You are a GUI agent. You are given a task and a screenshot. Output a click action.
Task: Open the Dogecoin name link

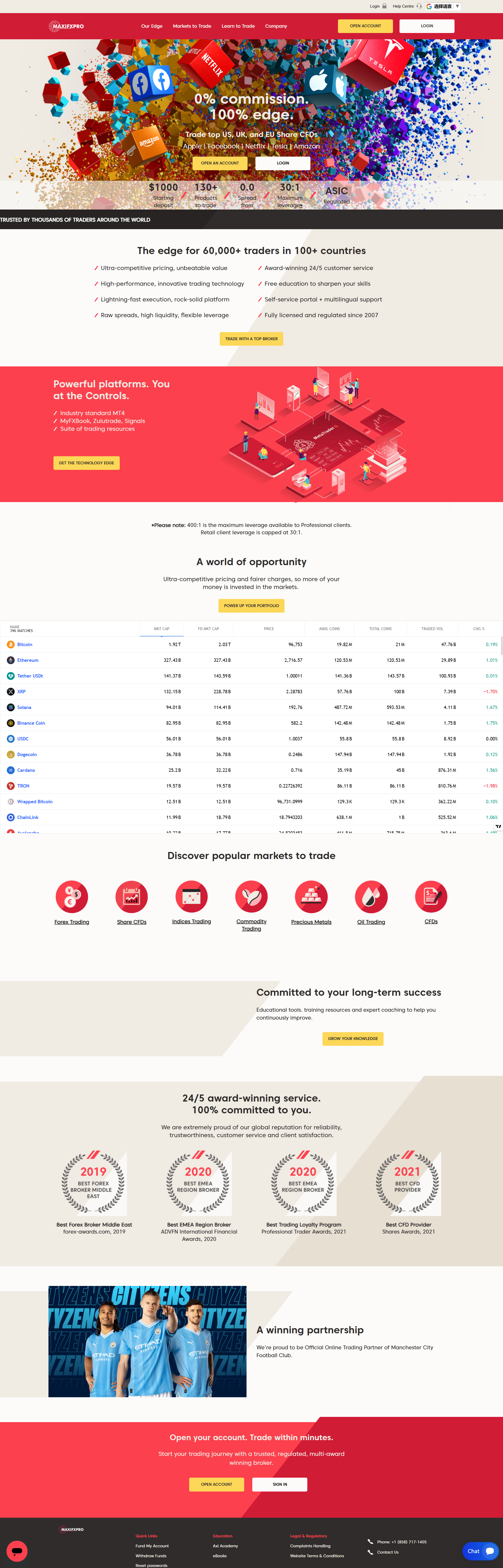(x=27, y=755)
